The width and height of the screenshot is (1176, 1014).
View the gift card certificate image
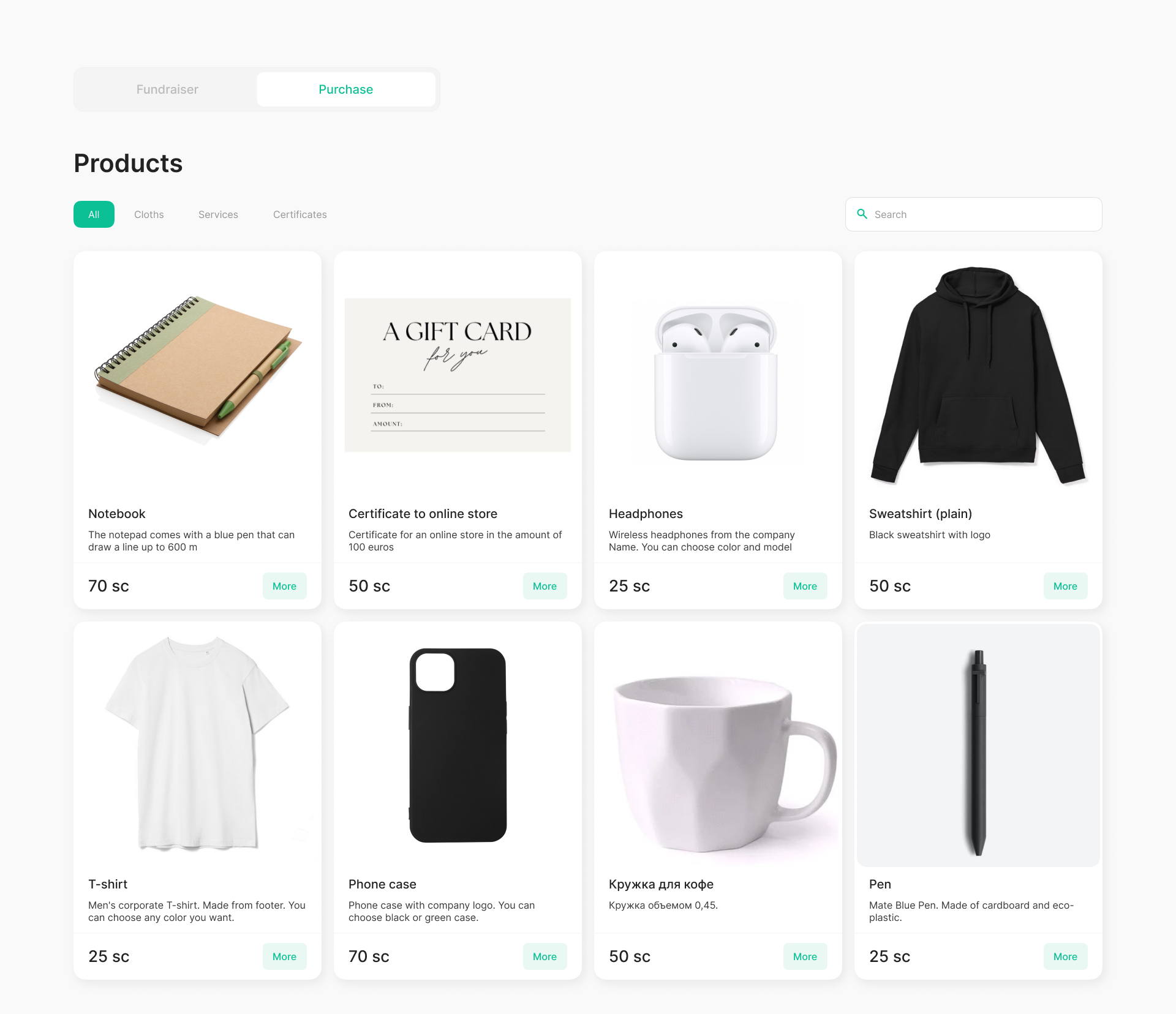pos(458,375)
